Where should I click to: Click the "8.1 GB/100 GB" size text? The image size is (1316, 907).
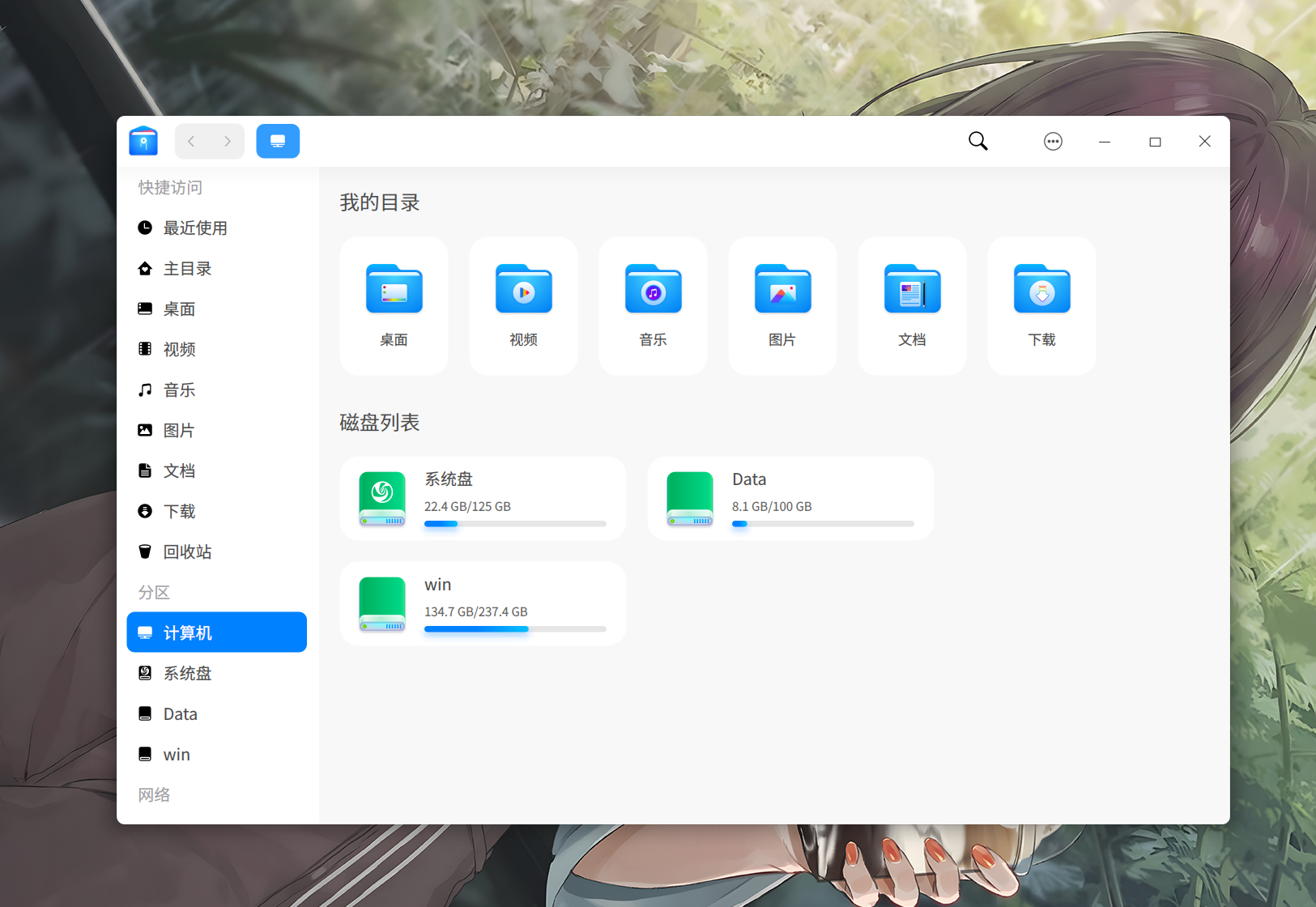point(772,506)
